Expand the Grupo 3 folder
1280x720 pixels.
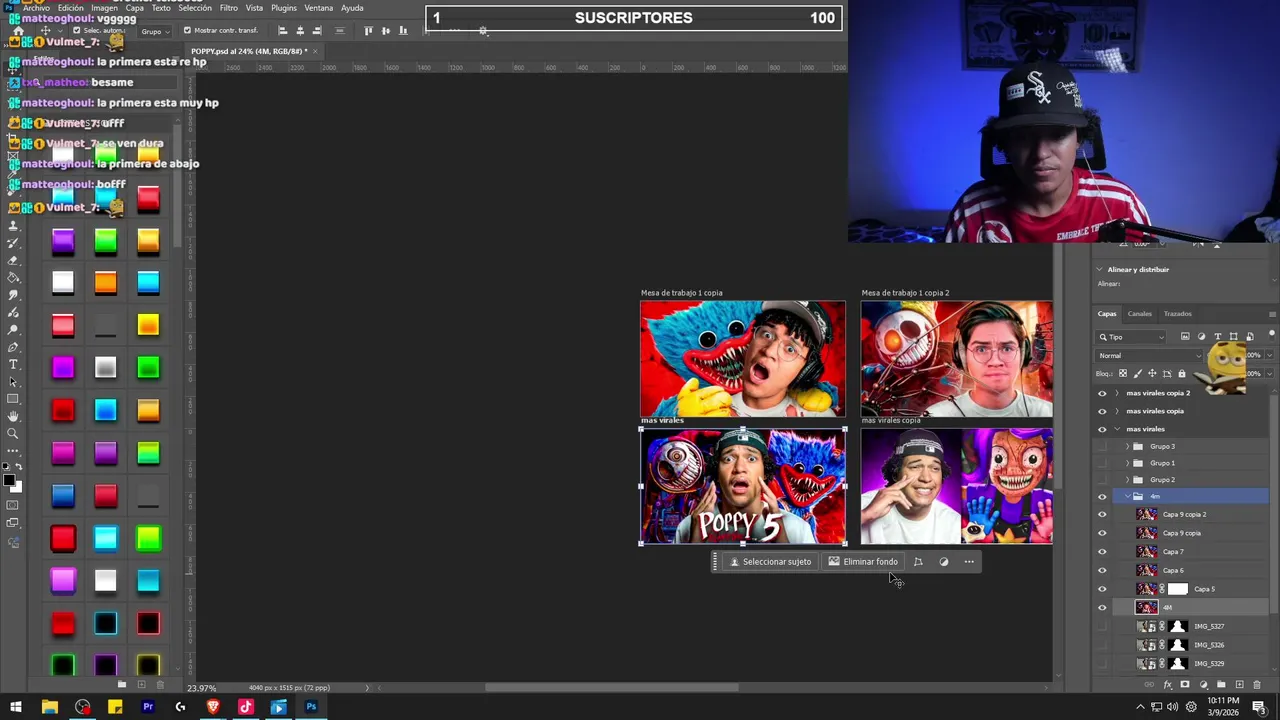click(x=1128, y=446)
